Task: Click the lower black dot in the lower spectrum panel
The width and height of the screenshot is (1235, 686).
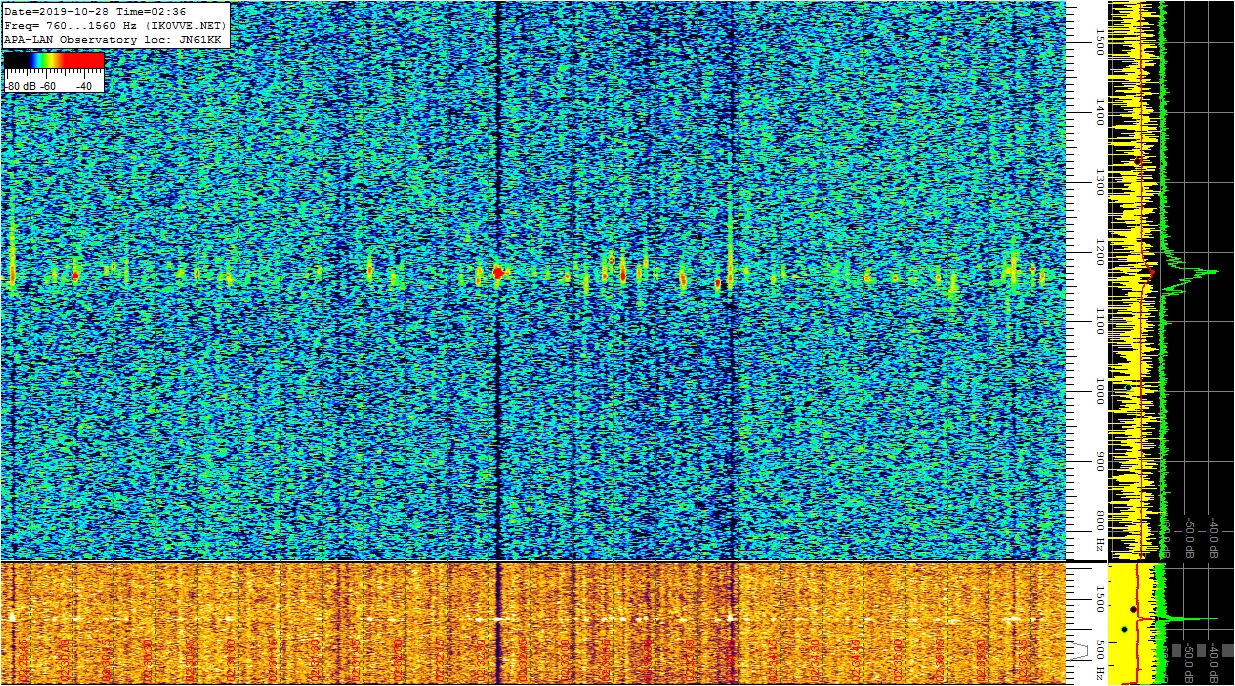Action: pos(1124,629)
